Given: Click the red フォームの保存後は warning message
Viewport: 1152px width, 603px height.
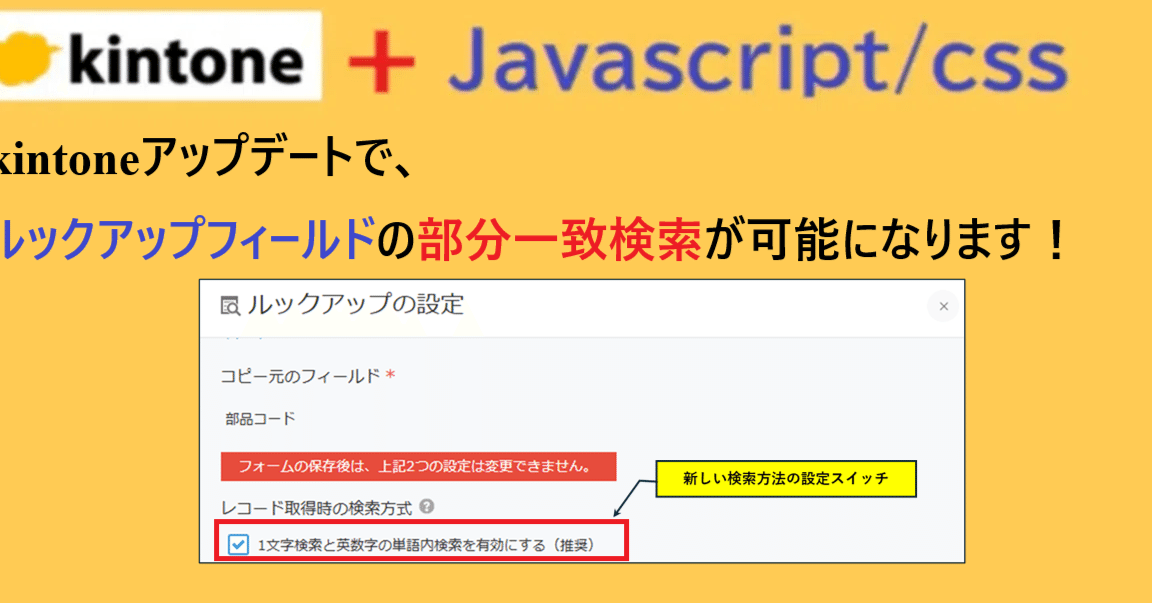Looking at the screenshot, I should coord(418,466).
